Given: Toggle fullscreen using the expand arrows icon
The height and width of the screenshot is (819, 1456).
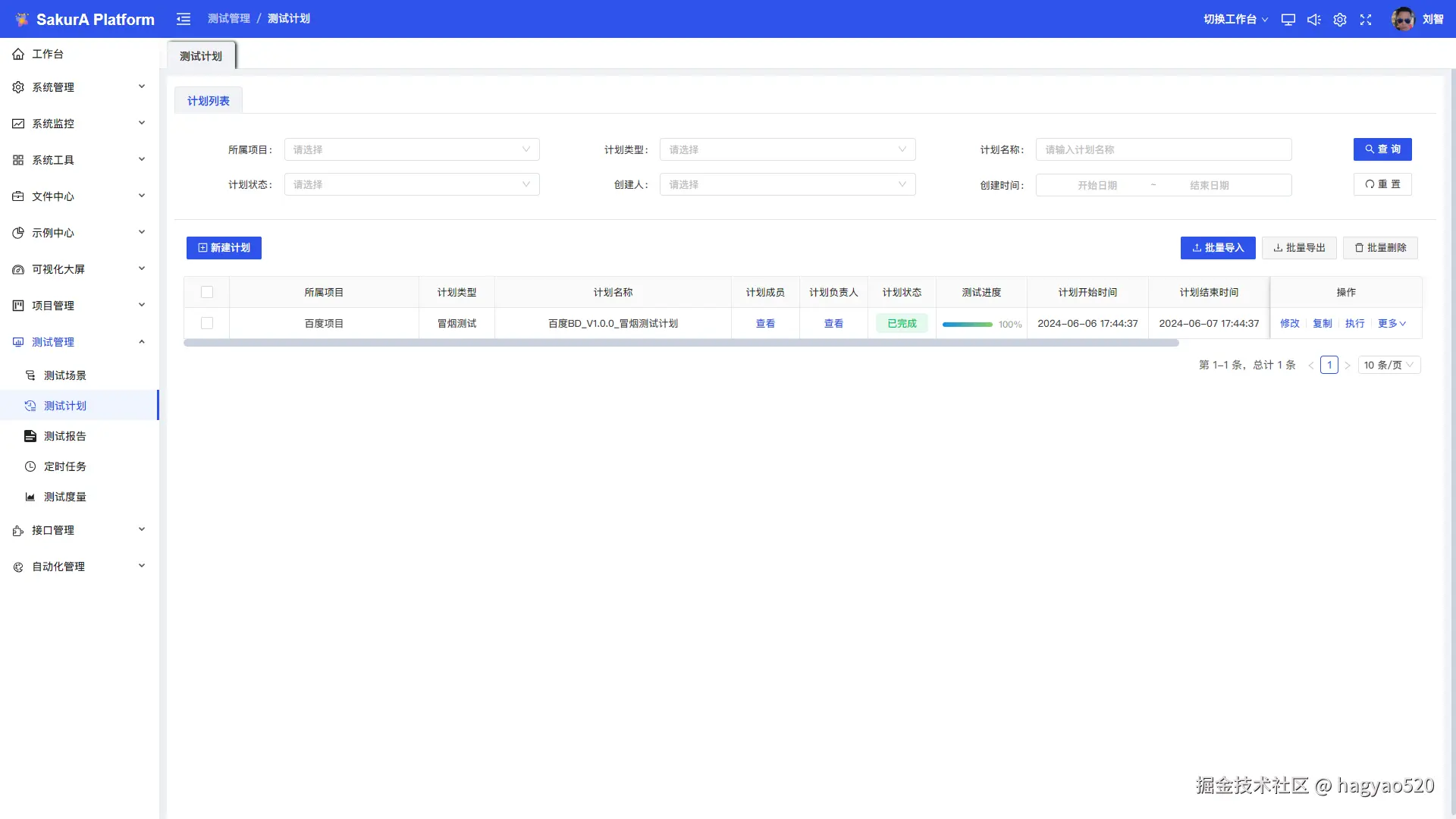Looking at the screenshot, I should click(x=1366, y=20).
